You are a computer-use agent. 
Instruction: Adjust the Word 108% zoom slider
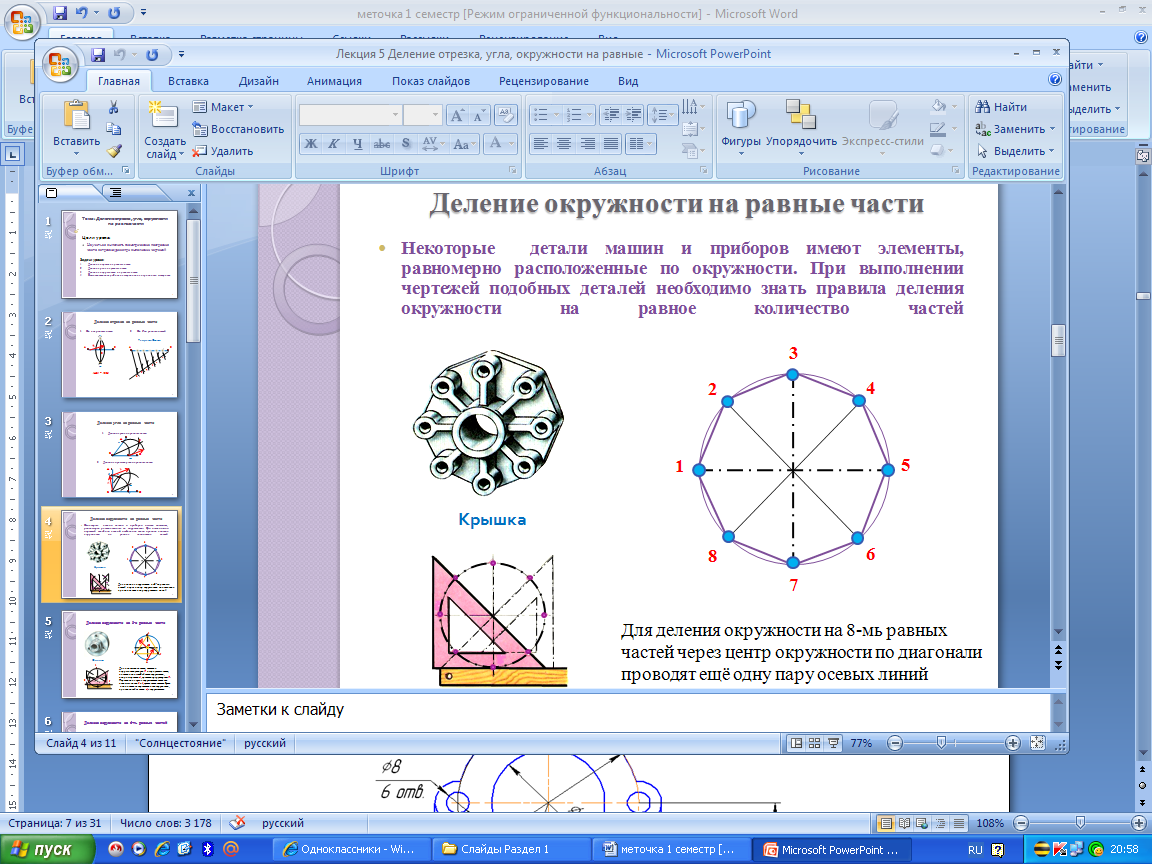coord(1079,823)
